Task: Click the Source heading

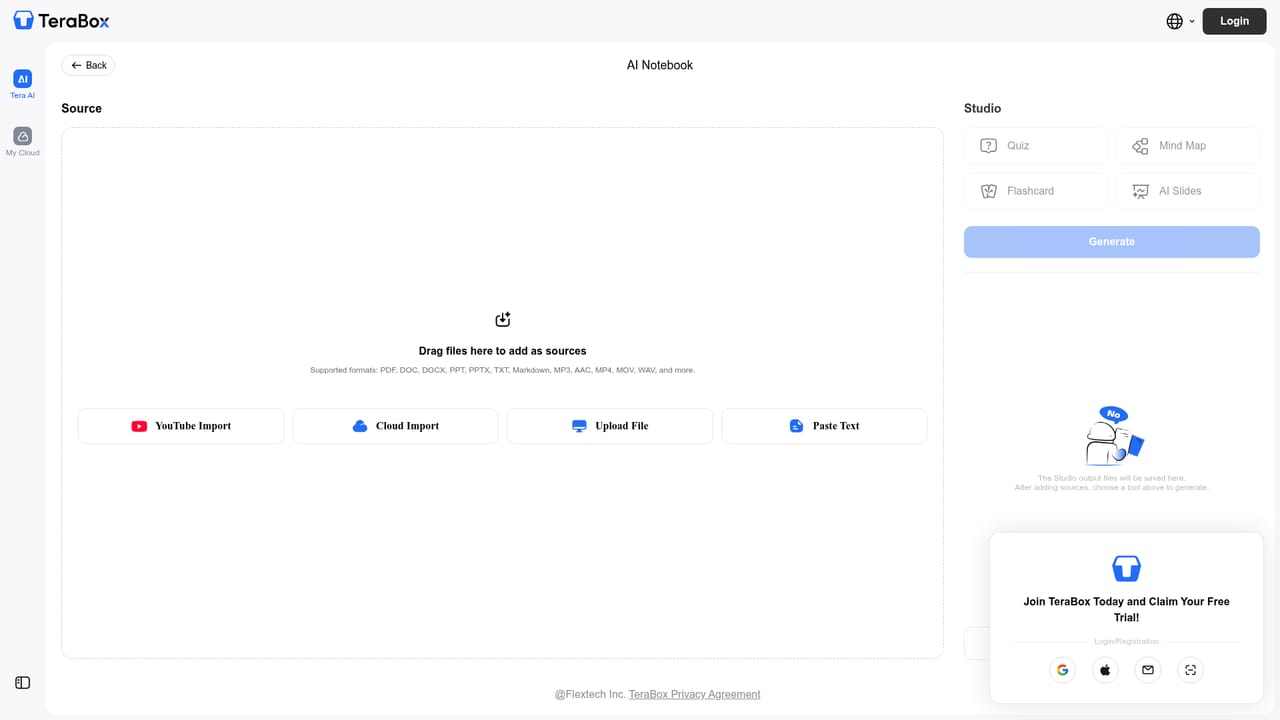Action: (81, 108)
